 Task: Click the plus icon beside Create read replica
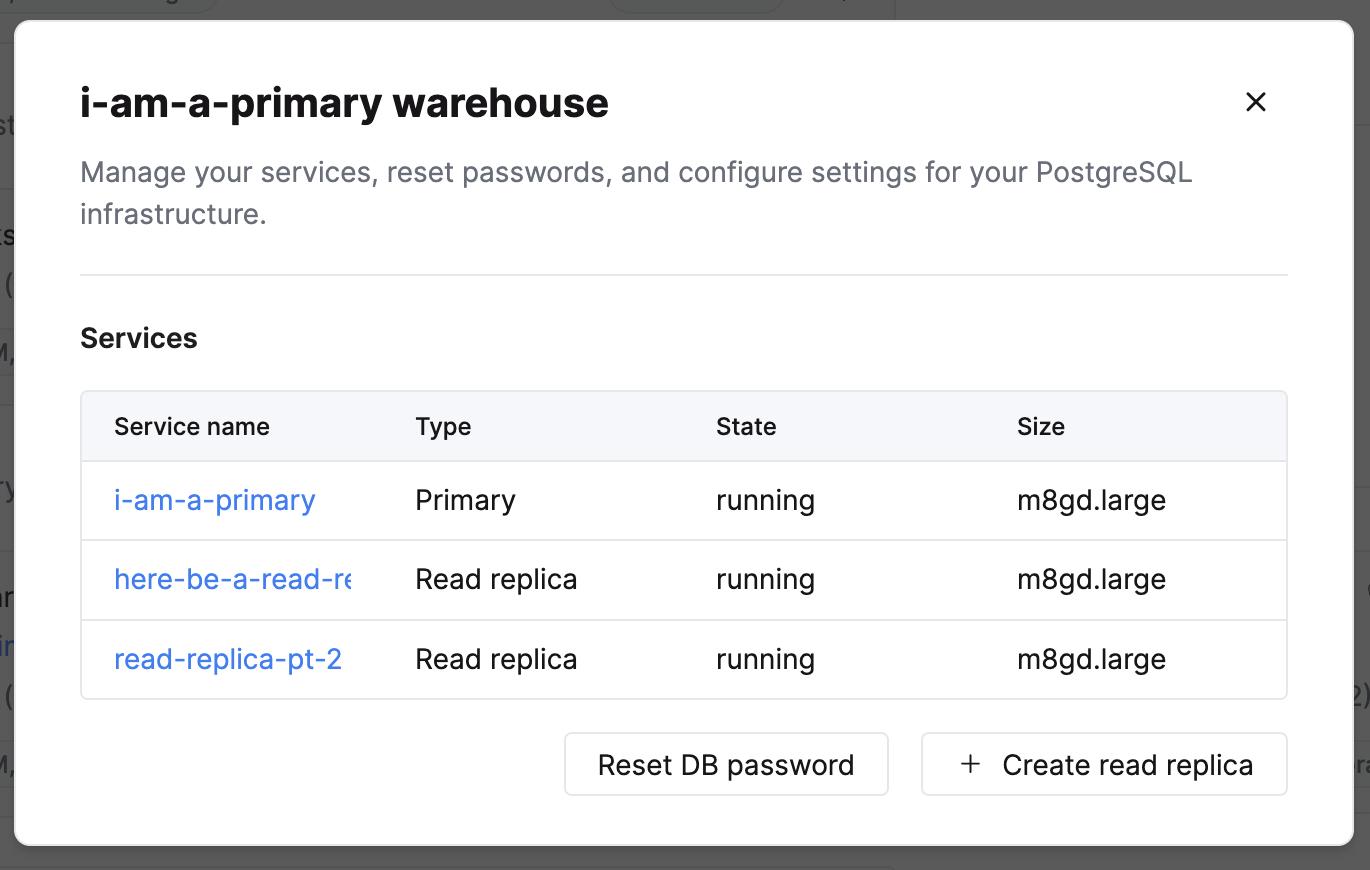968,764
